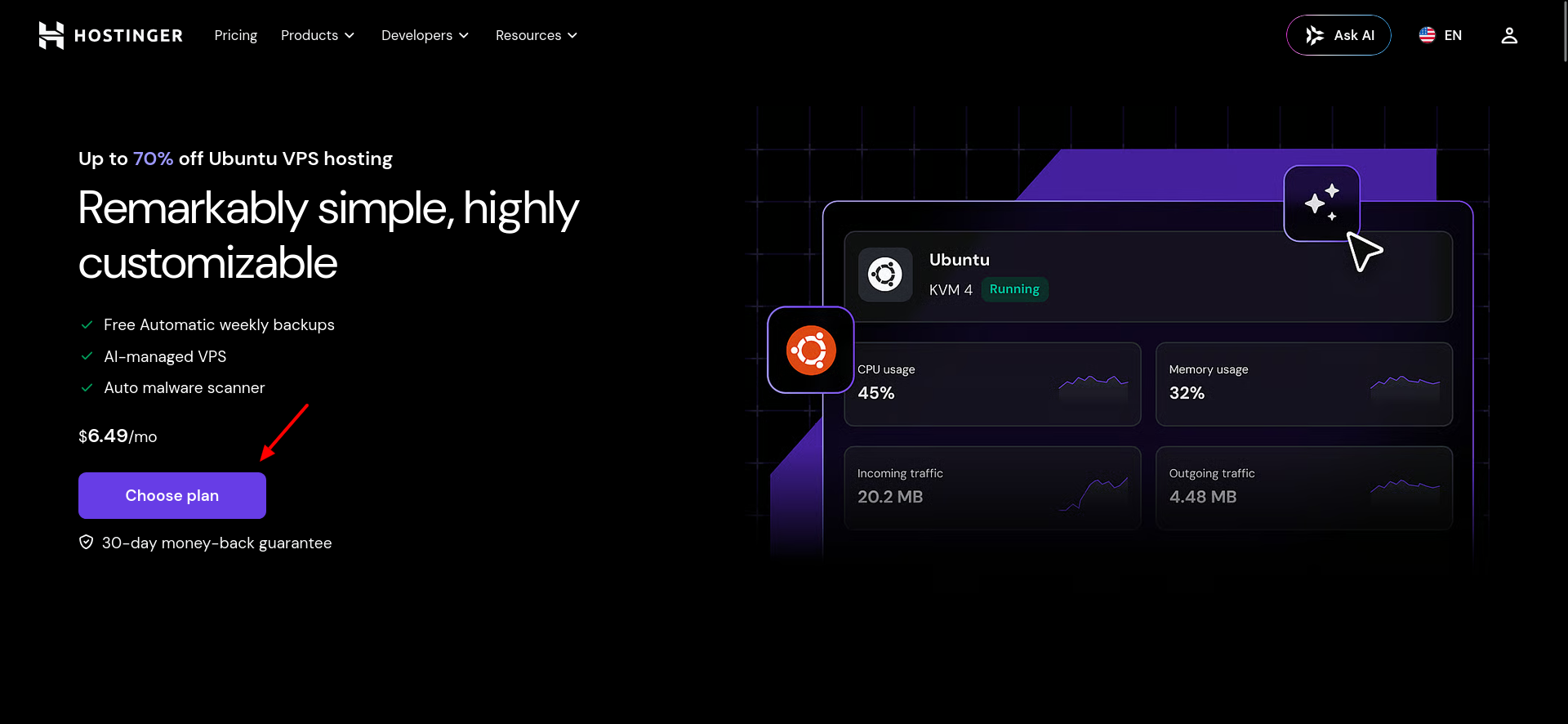This screenshot has width=1568, height=724.
Task: Click the Ubuntu title in server card
Action: [960, 260]
